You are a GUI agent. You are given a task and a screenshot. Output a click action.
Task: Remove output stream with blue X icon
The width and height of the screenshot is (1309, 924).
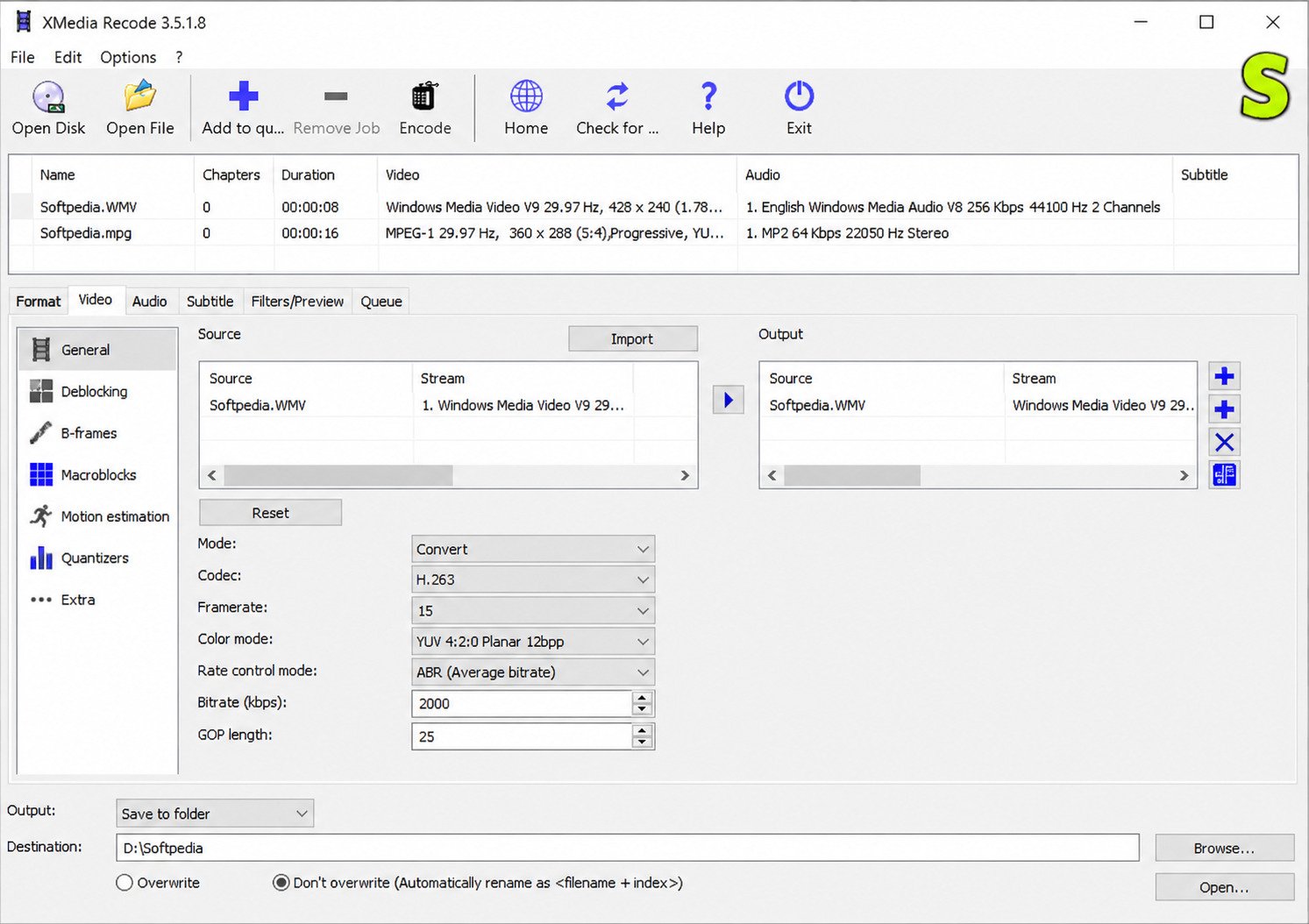[1224, 442]
